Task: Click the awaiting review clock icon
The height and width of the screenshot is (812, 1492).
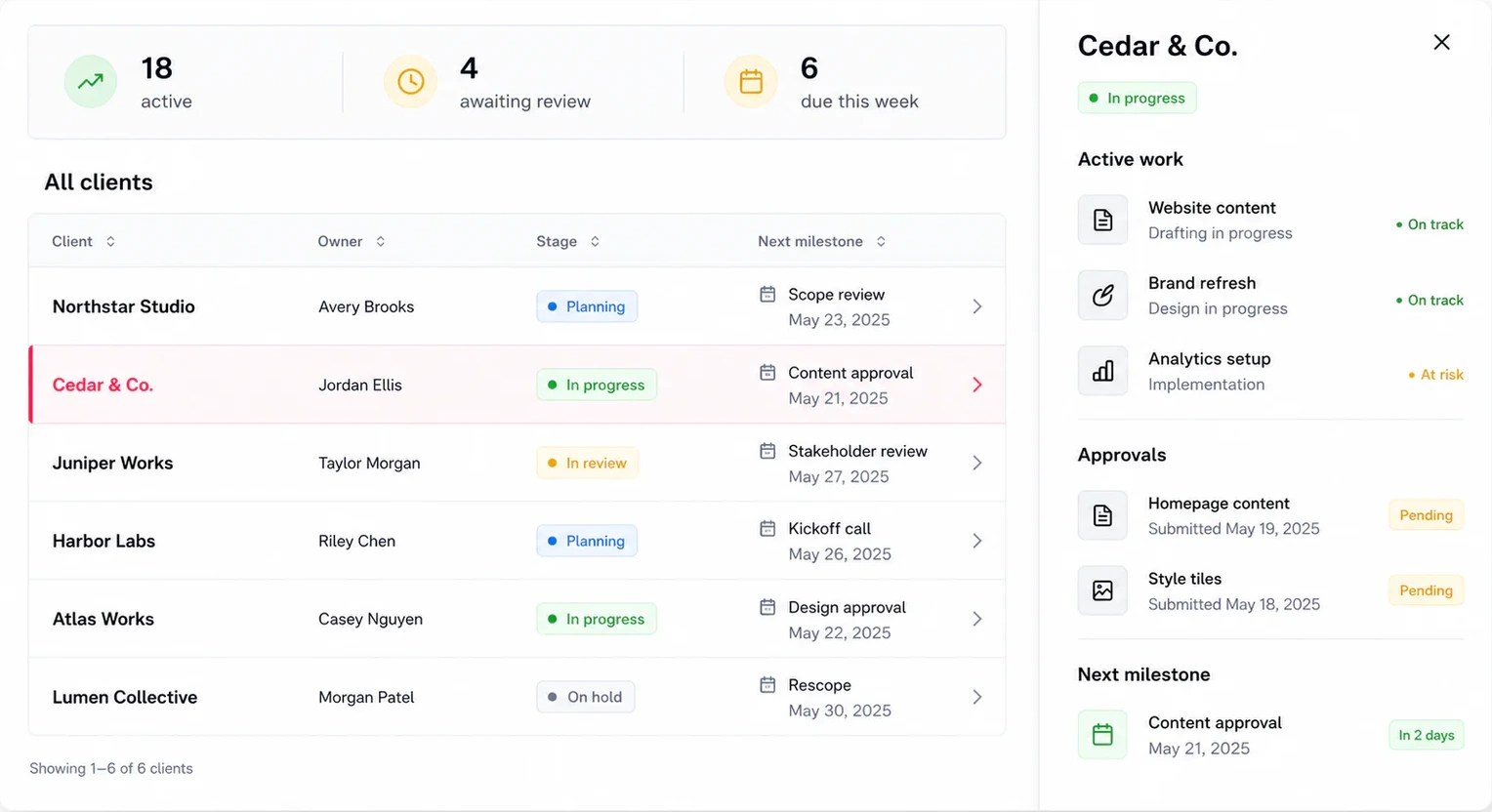Action: coord(410,82)
